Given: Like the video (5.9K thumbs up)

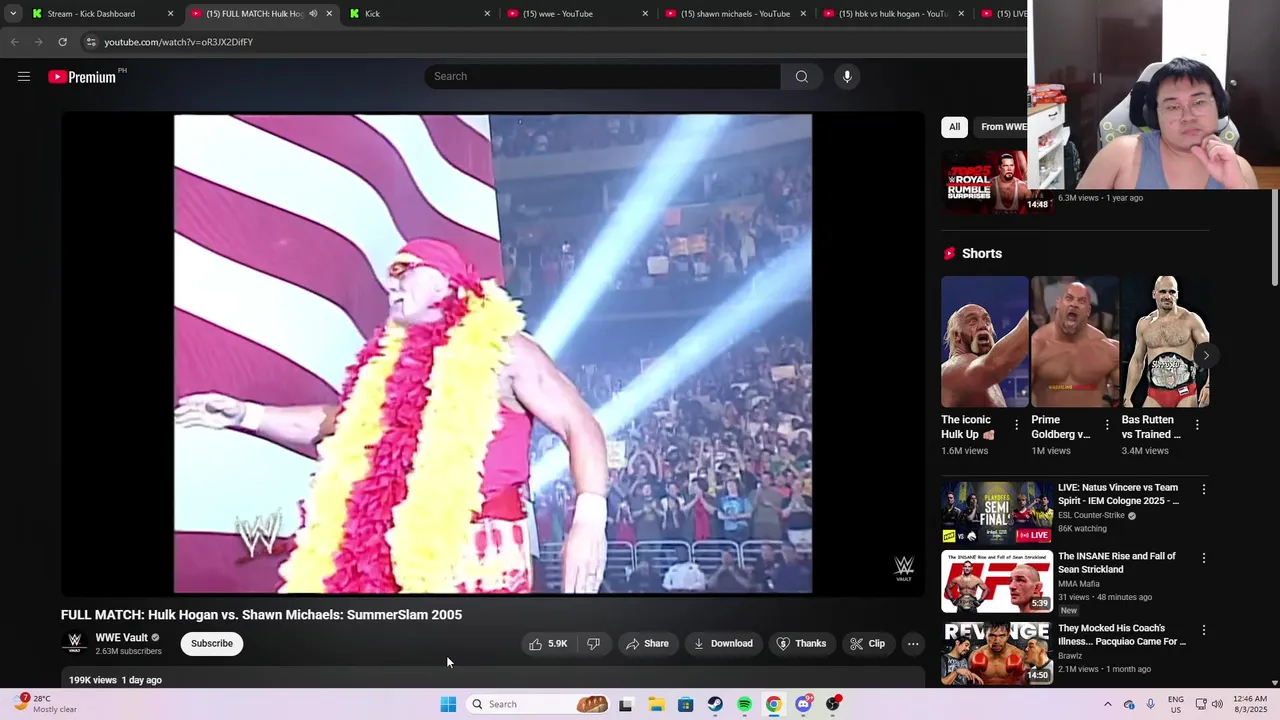Looking at the screenshot, I should point(549,643).
